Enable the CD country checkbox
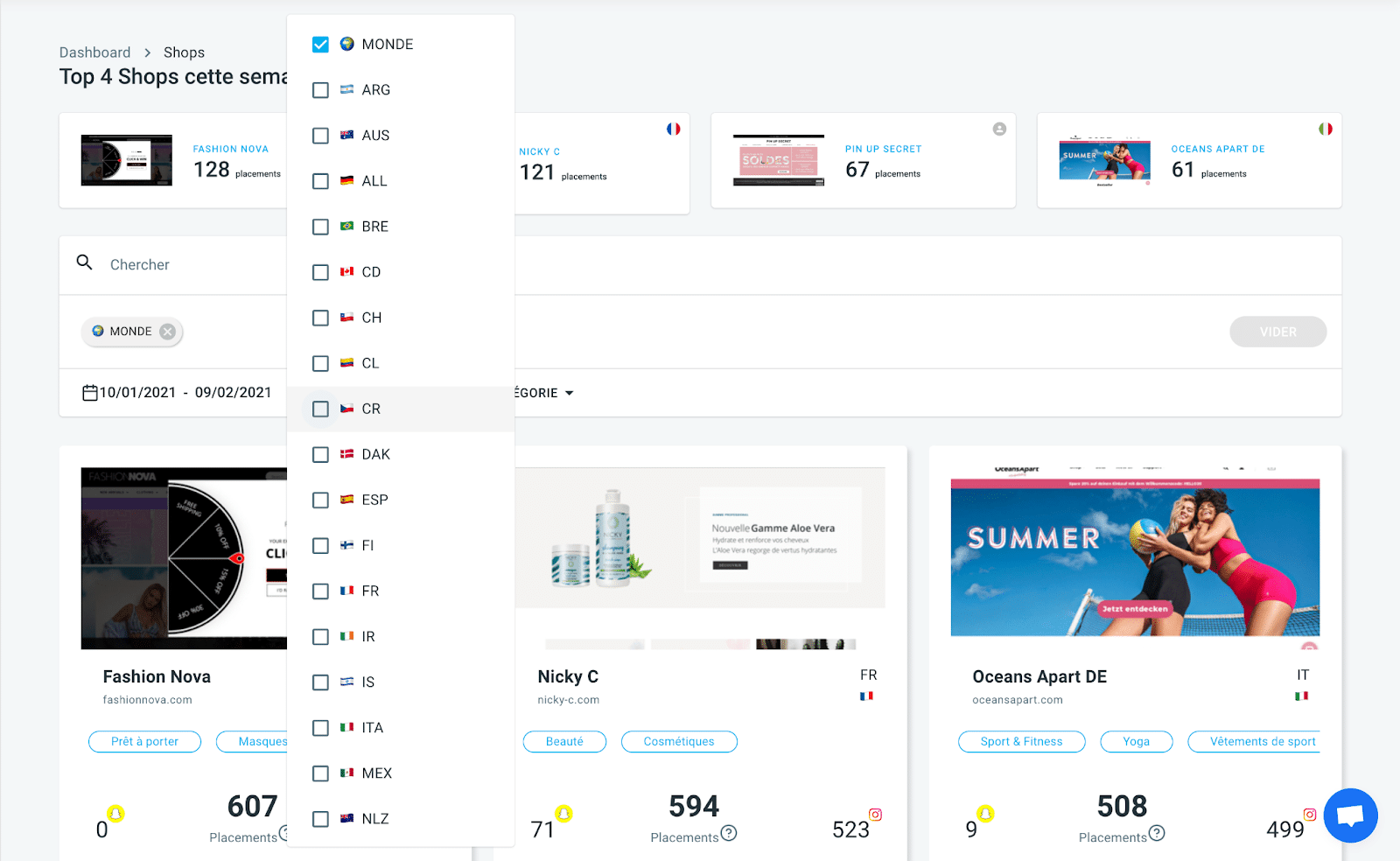Screen dimensions: 1400x861 point(321,272)
